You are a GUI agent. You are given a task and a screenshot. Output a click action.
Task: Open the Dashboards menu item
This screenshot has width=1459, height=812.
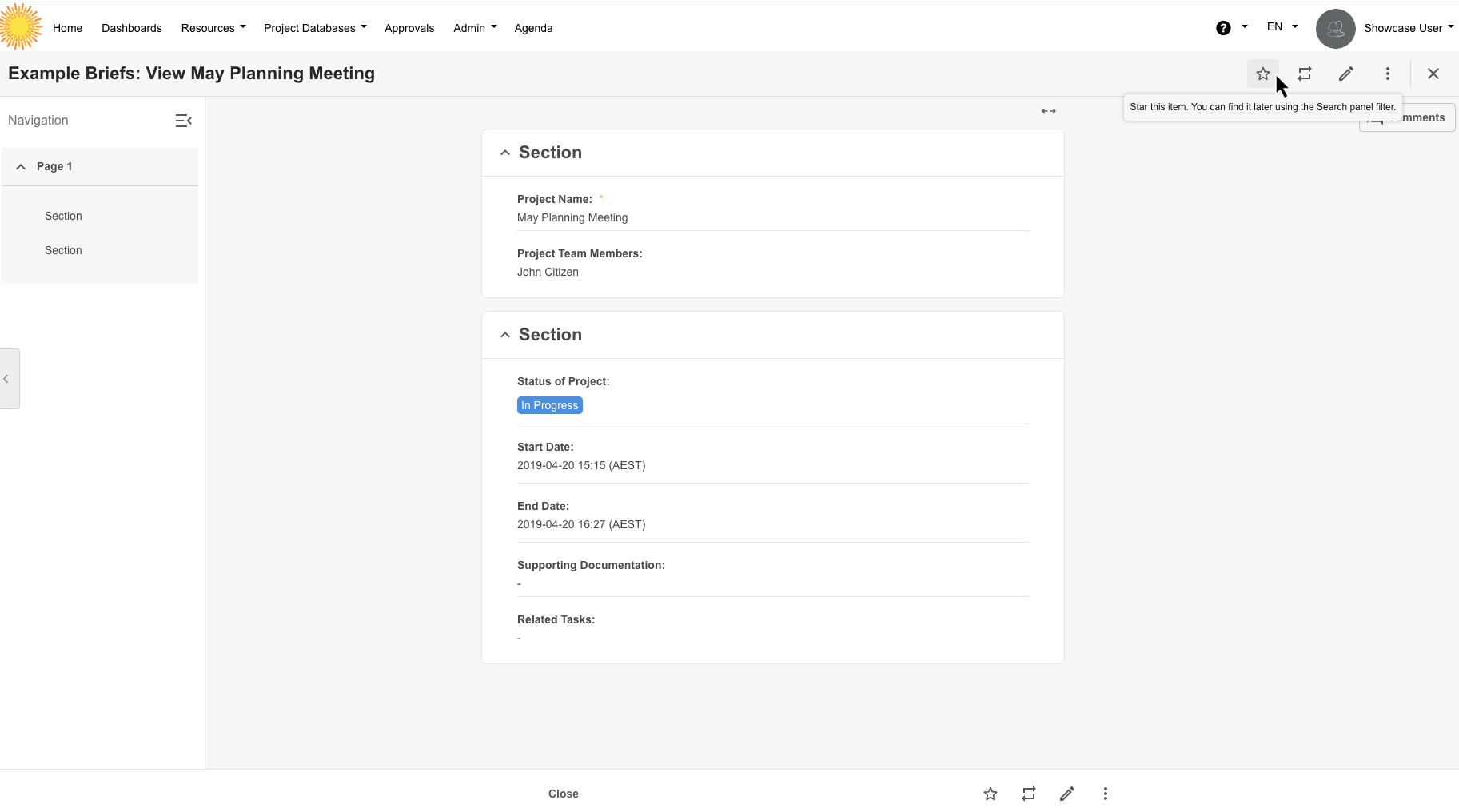coord(131,28)
